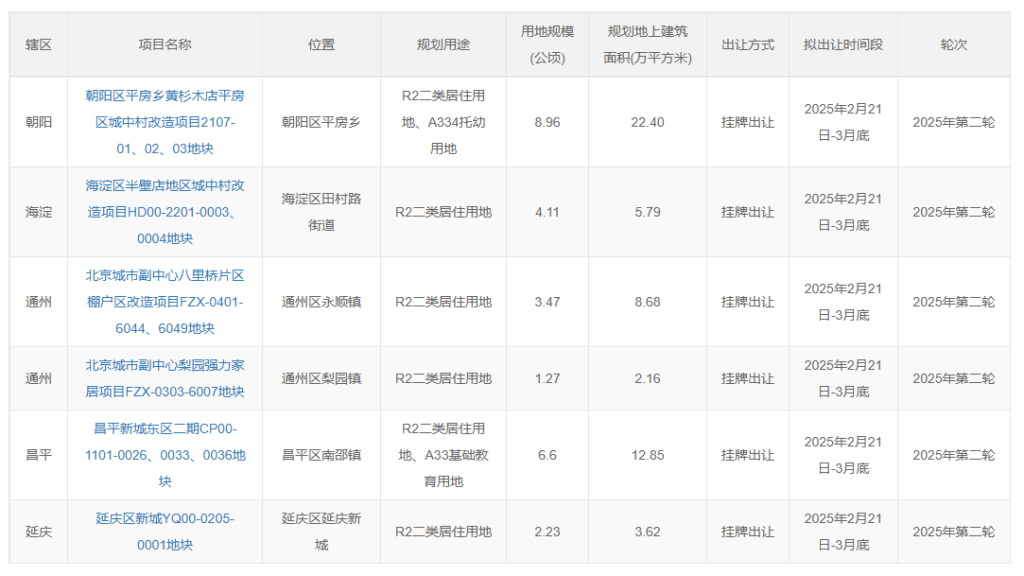The image size is (1024, 576).
Task: Open the 海淀区半壁店地区城中村改造 project link
Action: [165, 212]
